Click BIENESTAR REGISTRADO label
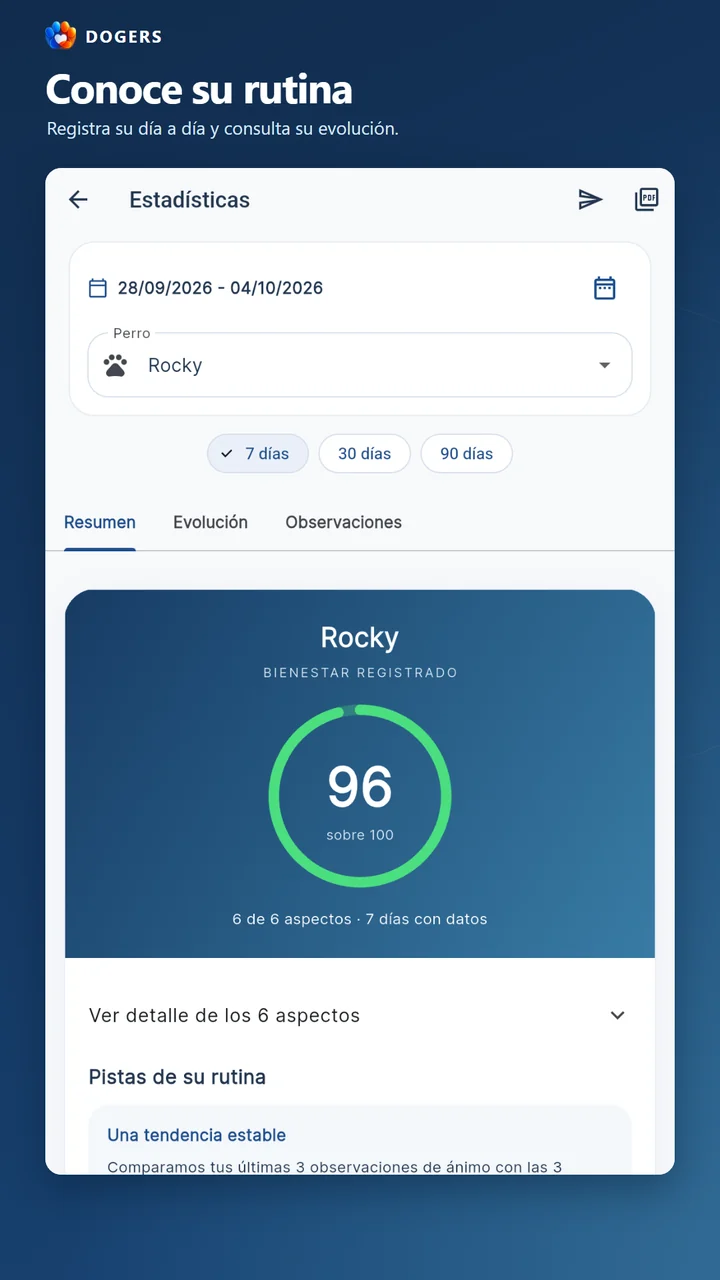This screenshot has width=720, height=1280. (360, 673)
